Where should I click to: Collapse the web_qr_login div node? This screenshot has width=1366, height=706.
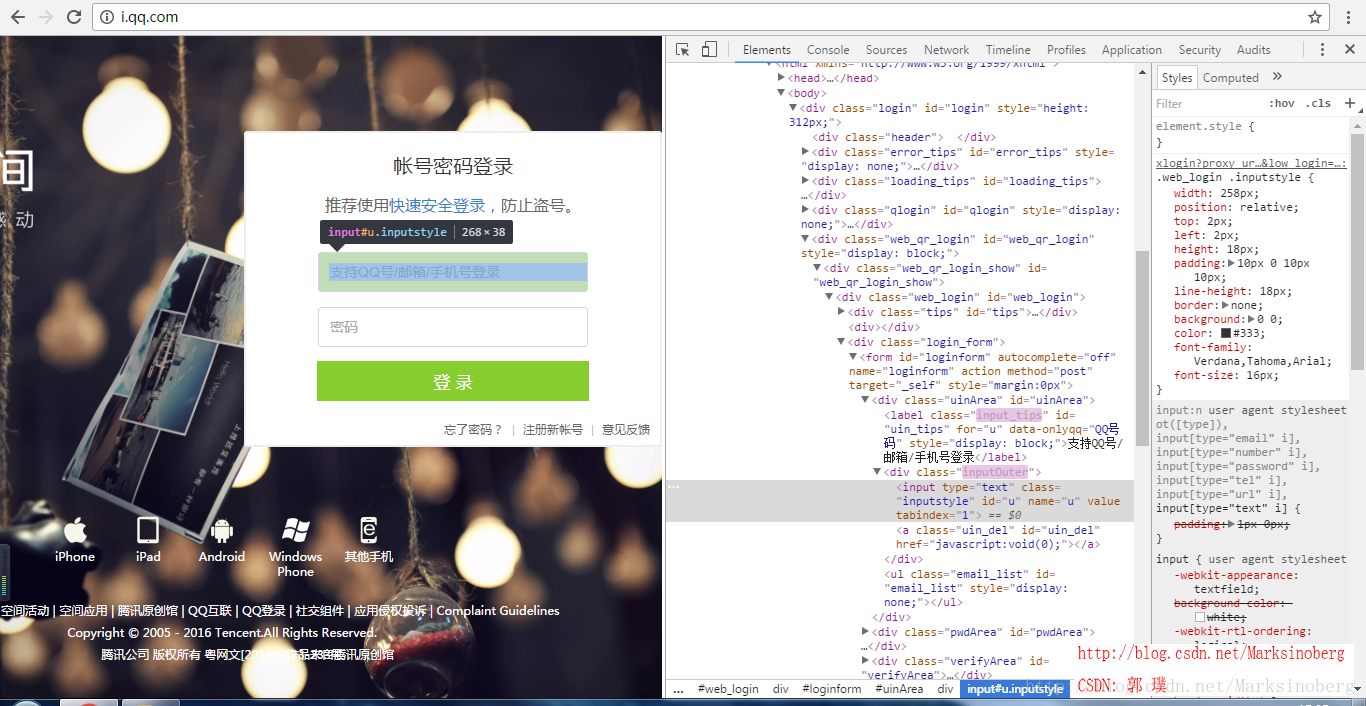tap(805, 239)
